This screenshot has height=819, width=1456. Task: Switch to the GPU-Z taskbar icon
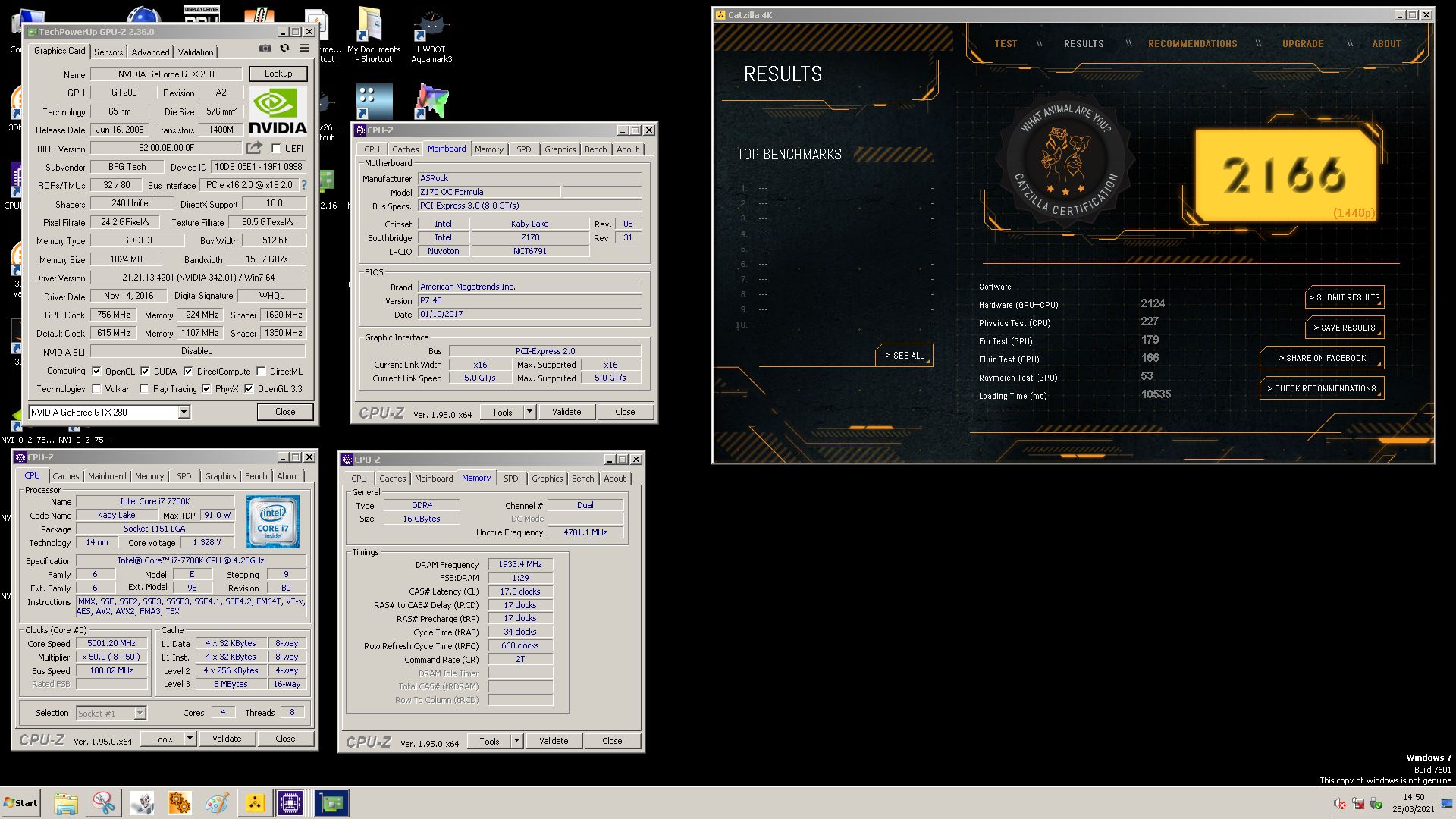(x=331, y=803)
